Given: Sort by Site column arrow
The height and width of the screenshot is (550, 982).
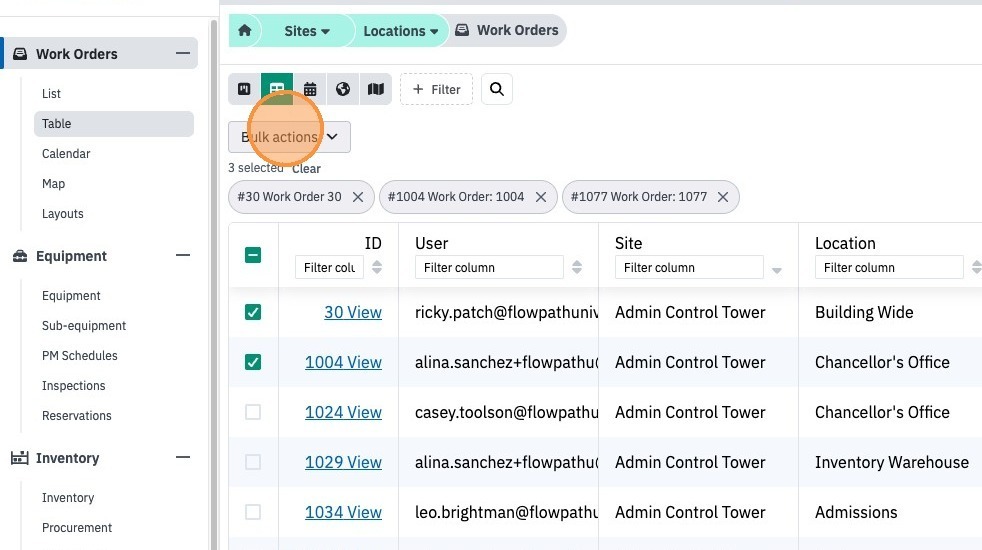Looking at the screenshot, I should [x=777, y=271].
